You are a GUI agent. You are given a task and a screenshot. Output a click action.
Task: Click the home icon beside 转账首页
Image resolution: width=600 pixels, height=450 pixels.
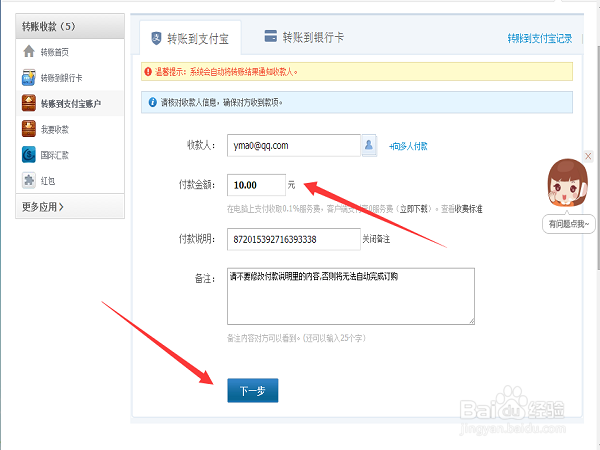(29, 51)
